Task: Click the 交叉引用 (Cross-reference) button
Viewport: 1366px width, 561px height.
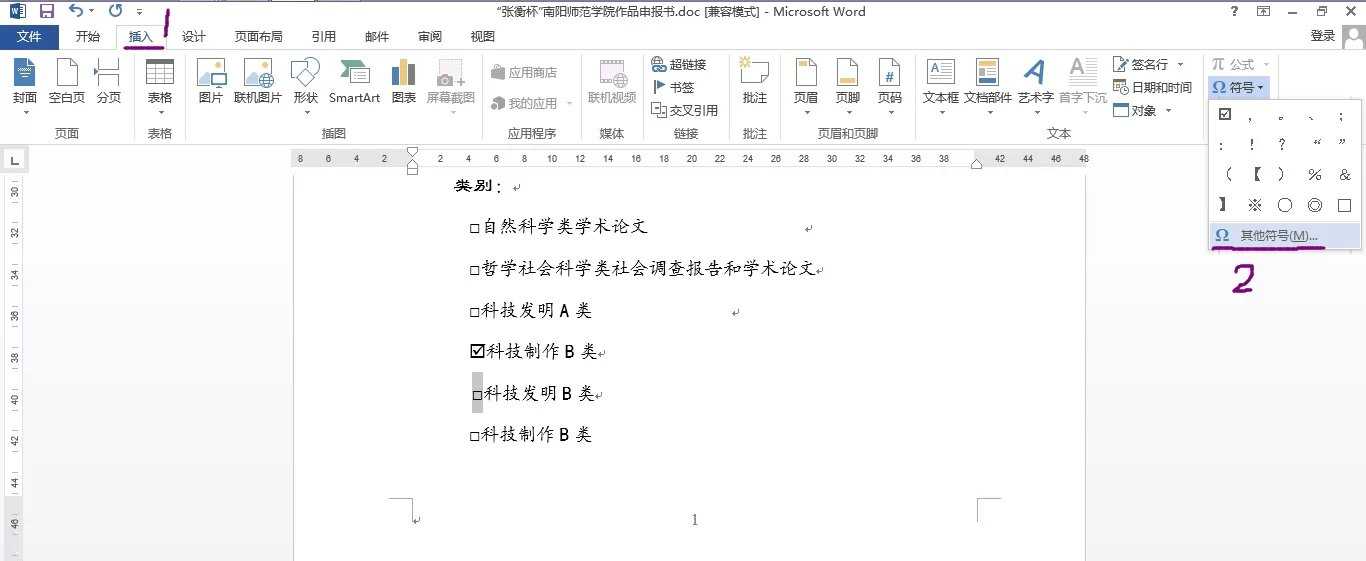Action: (685, 110)
